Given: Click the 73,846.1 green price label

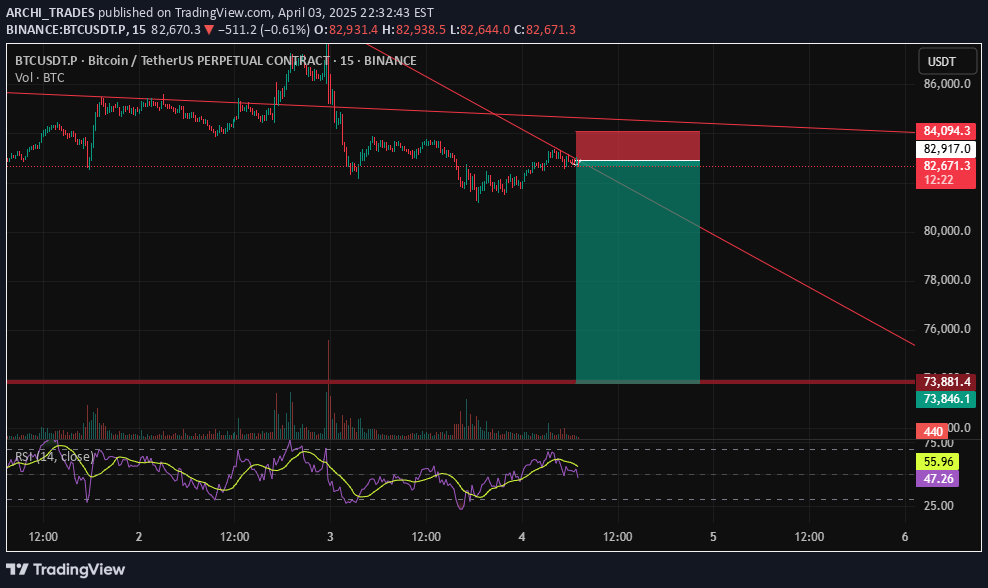Looking at the screenshot, I should (x=944, y=398).
